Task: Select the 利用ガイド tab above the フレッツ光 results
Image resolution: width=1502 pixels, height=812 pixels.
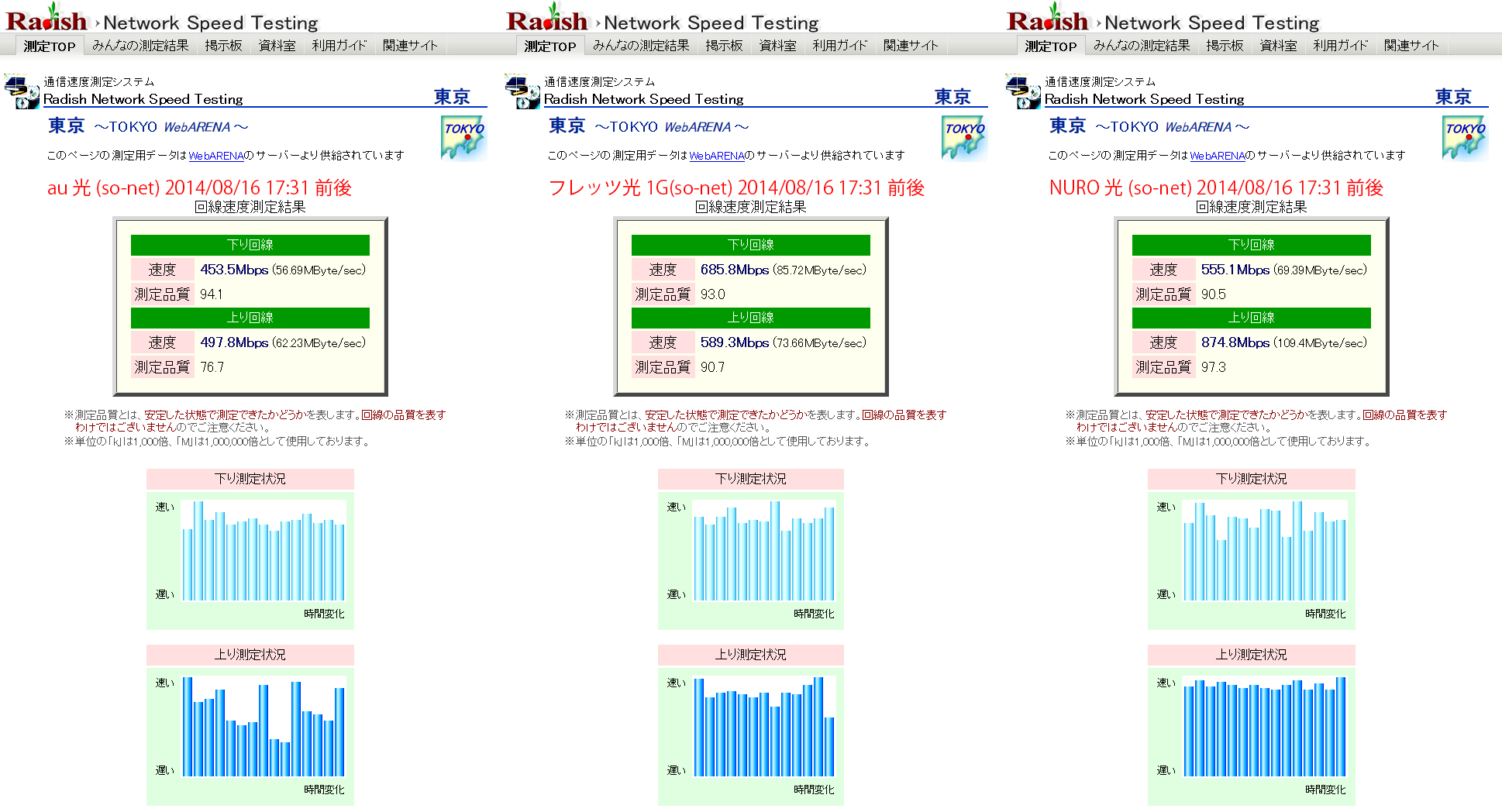Action: [840, 46]
